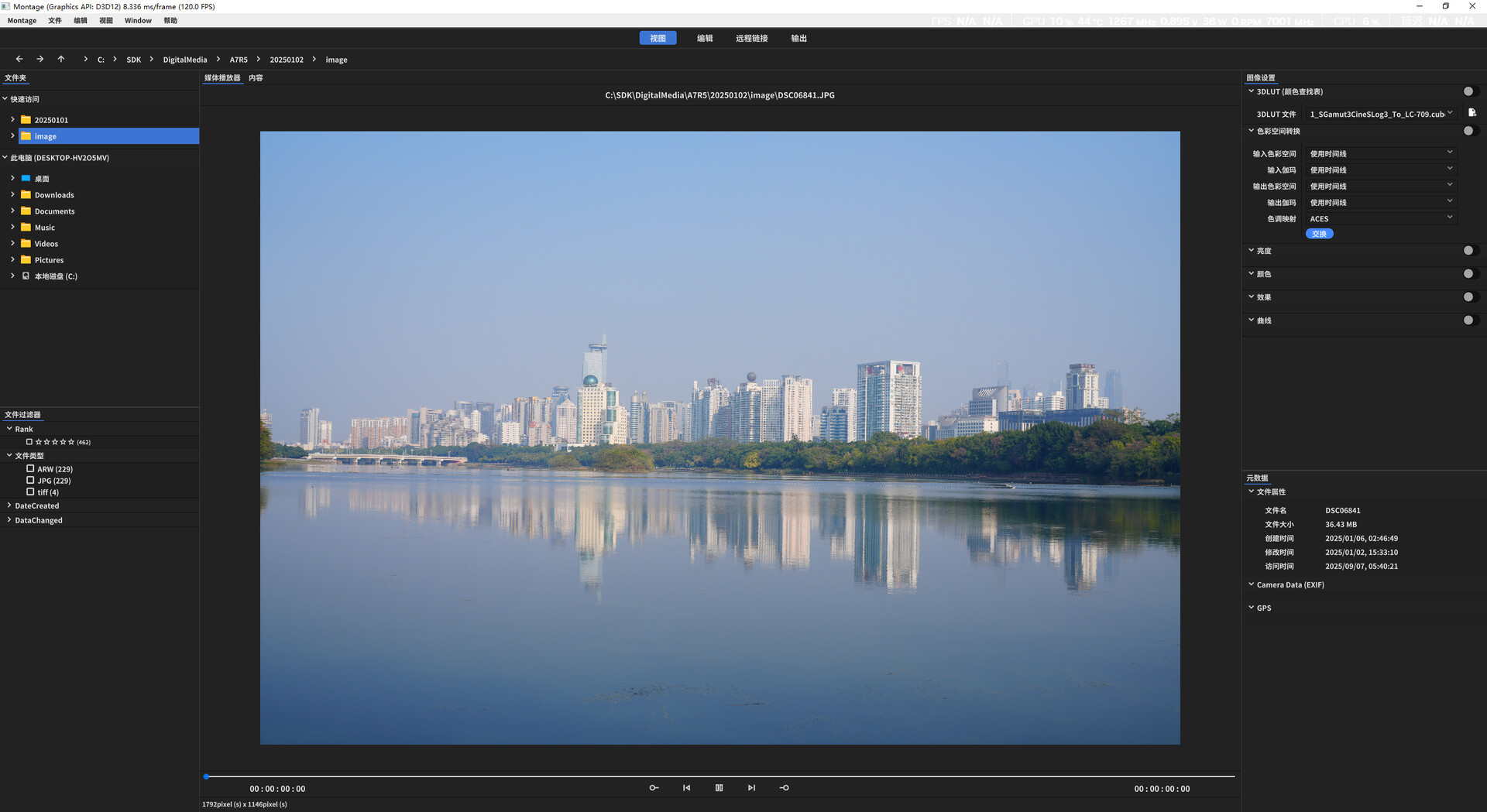1487x812 pixels.
Task: Open the 3DLUT file browse icon
Action: (x=1472, y=113)
